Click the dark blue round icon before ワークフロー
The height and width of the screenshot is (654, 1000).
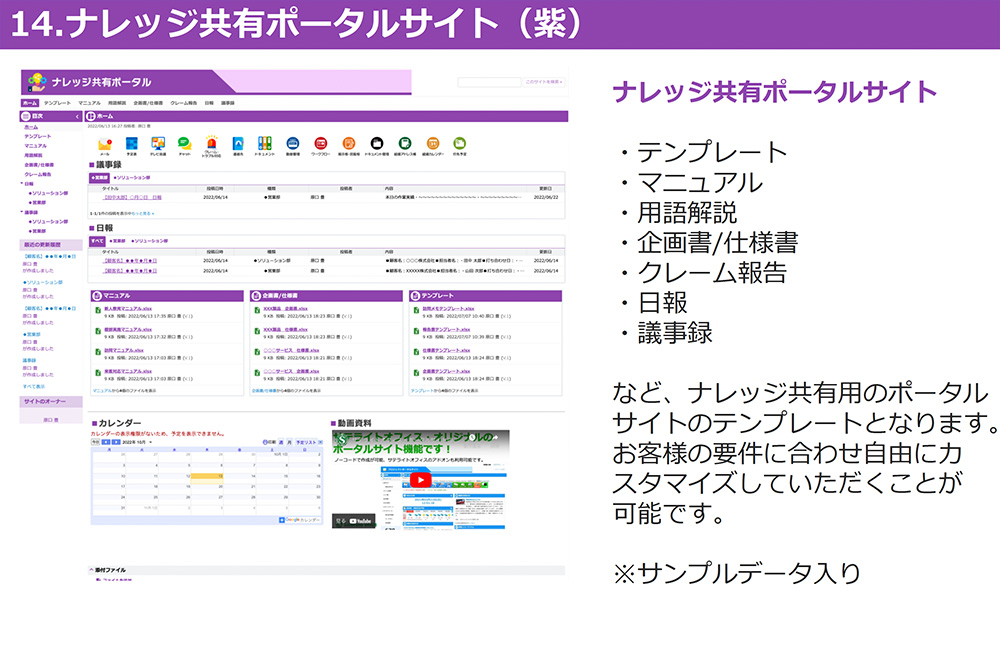pos(293,144)
